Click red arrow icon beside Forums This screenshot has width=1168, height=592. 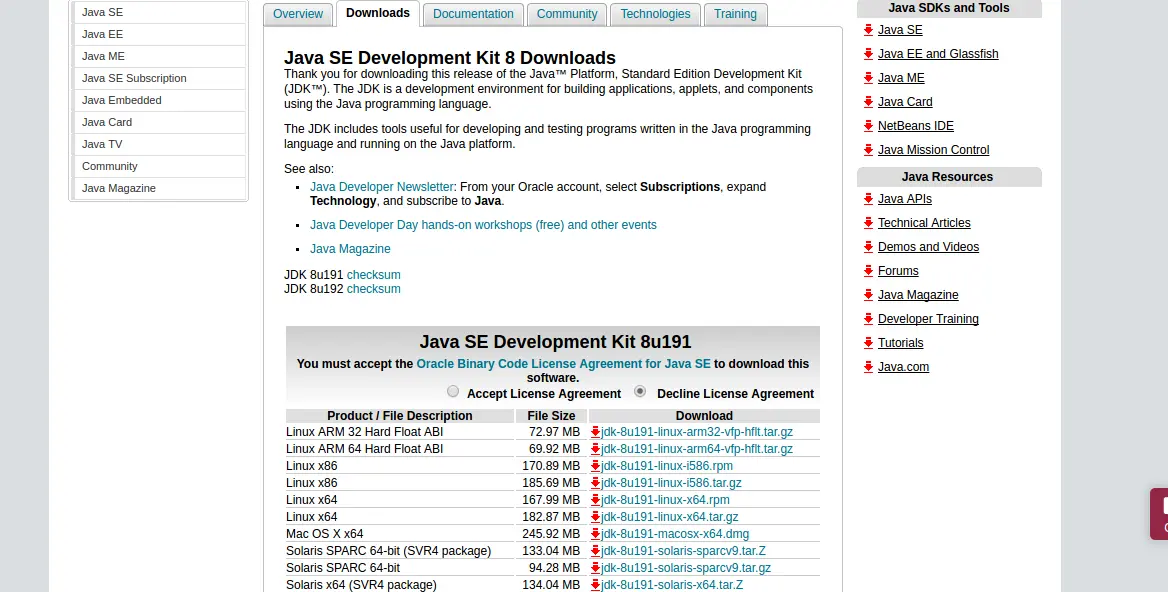pos(868,270)
